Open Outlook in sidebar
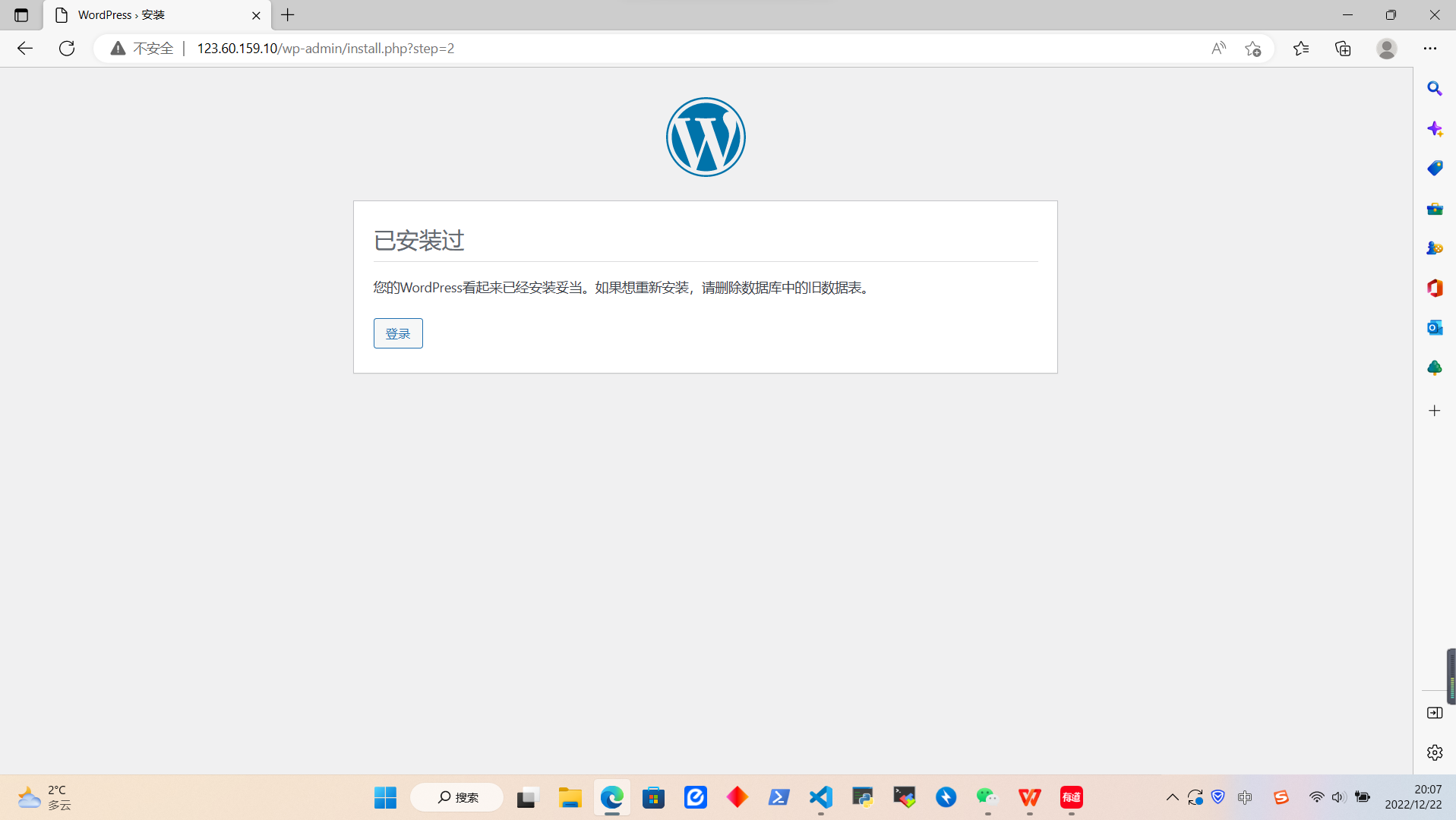The image size is (1456, 820). [1435, 327]
